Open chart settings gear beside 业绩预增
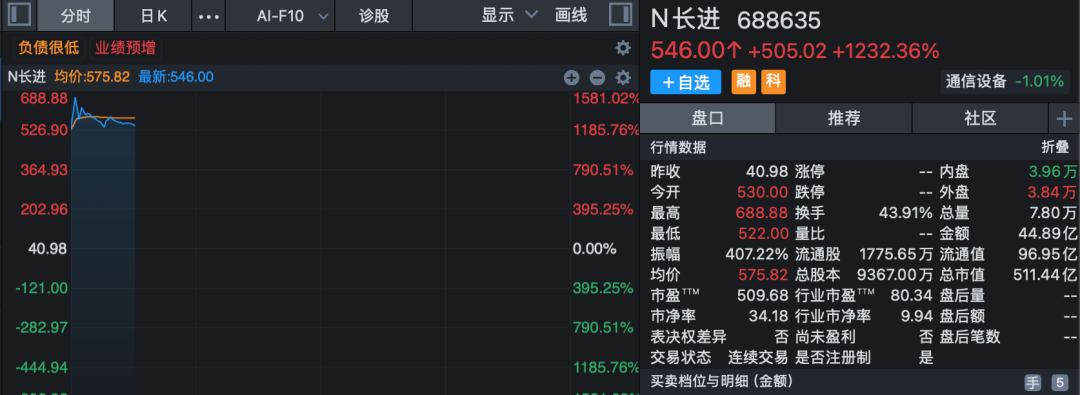 pyautogui.click(x=623, y=48)
